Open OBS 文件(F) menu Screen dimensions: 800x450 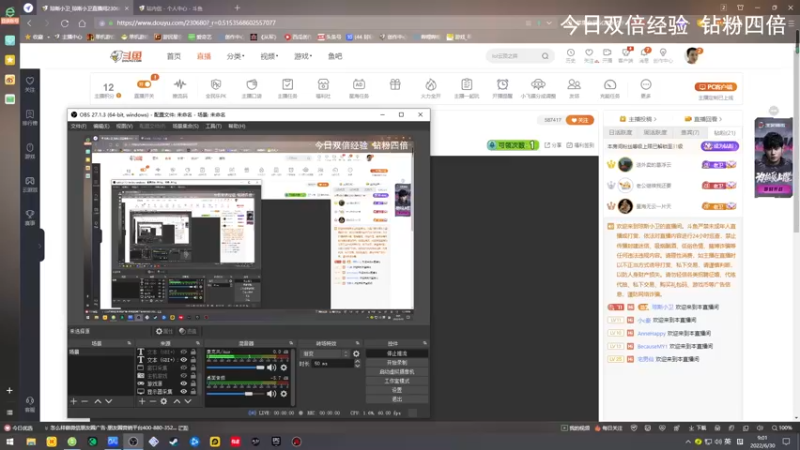pos(79,126)
